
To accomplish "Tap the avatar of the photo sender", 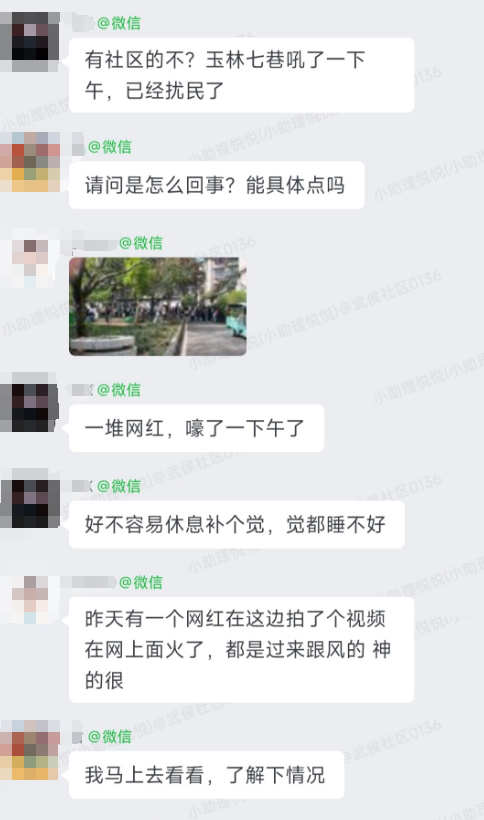I will click(x=30, y=258).
